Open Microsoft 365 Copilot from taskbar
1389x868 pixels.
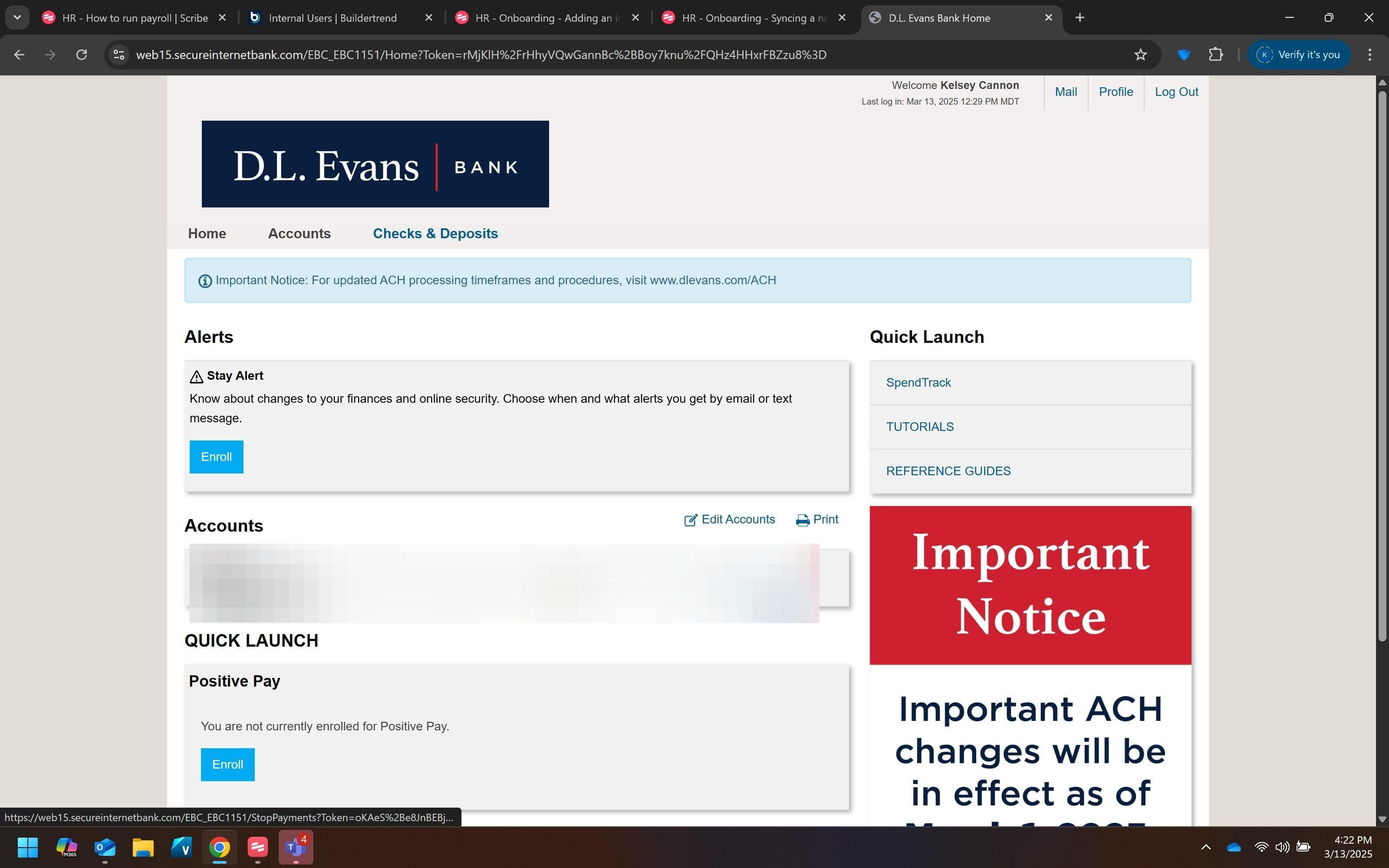tap(66, 847)
